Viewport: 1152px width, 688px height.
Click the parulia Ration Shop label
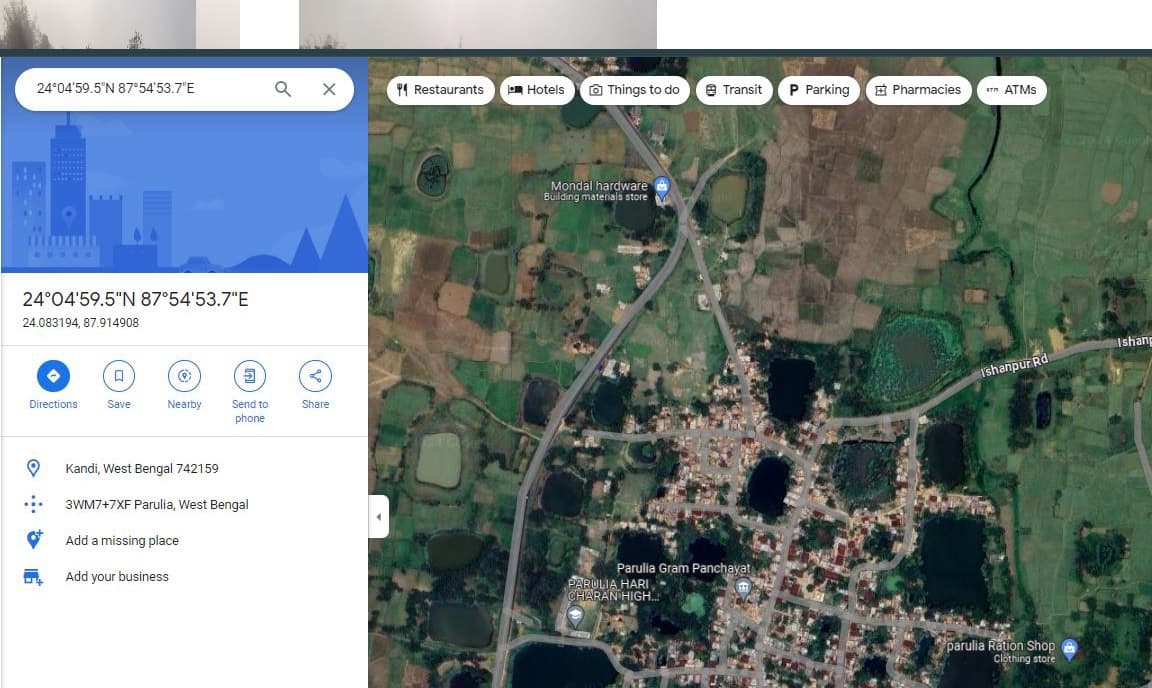[x=1001, y=645]
